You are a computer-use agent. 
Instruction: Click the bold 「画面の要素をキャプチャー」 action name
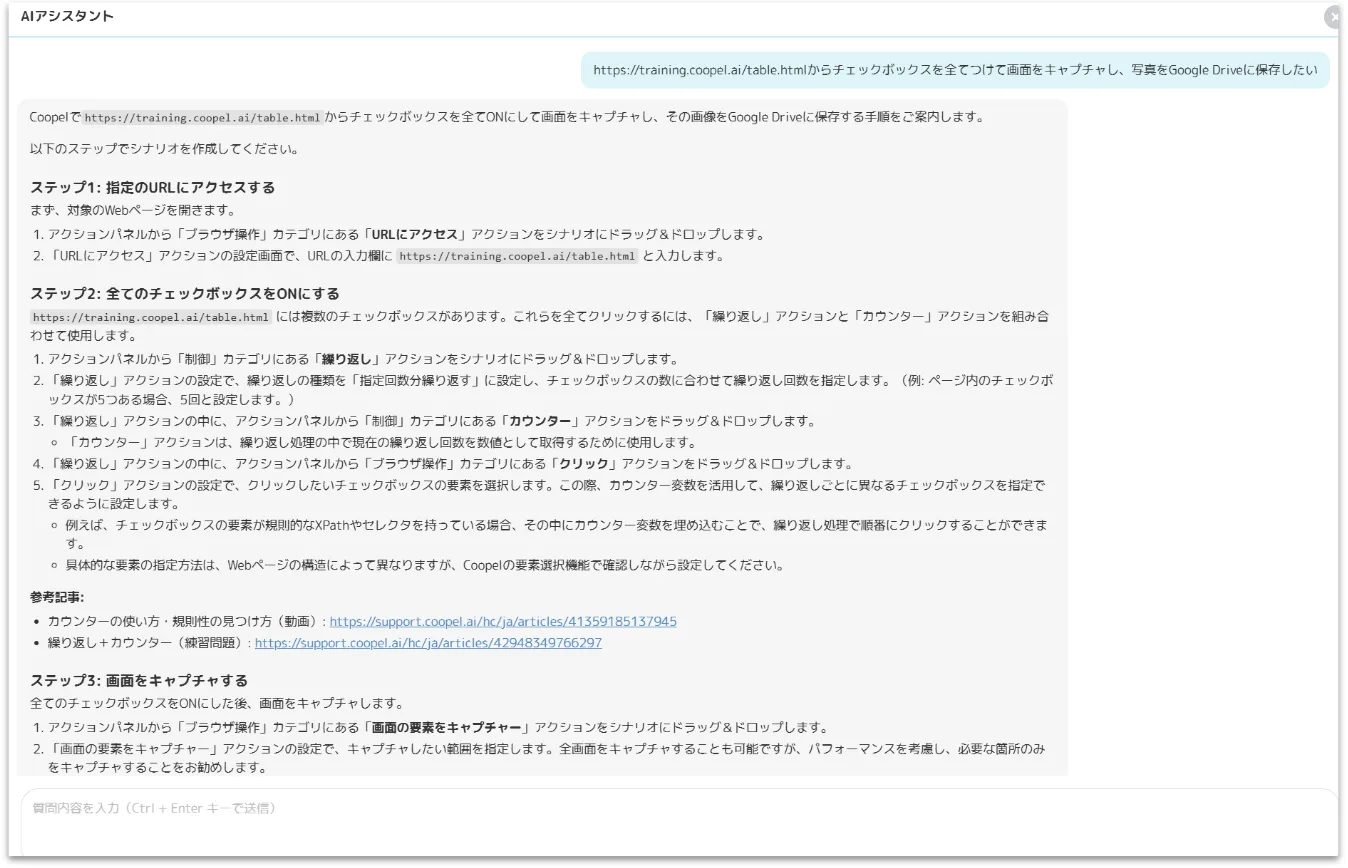(x=448, y=727)
